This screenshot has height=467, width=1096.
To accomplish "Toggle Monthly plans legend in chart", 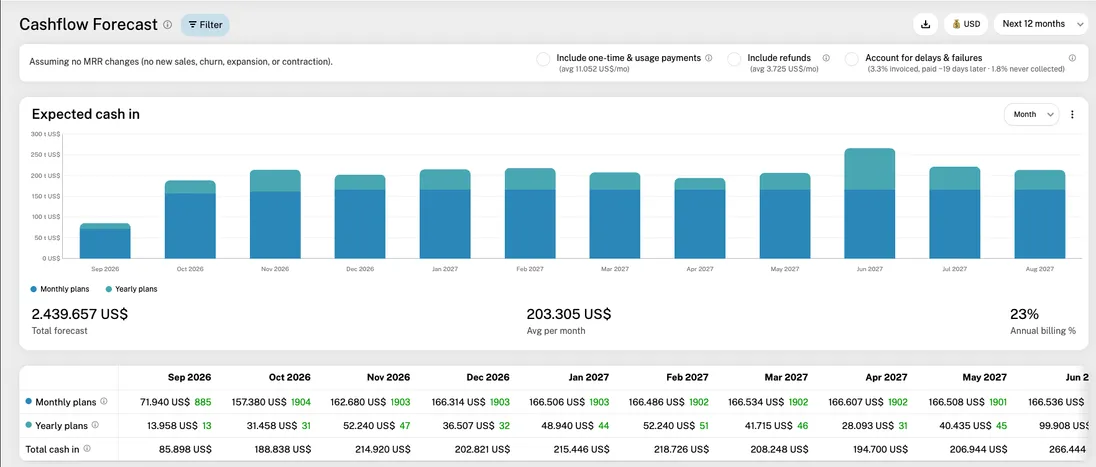I will [60, 289].
